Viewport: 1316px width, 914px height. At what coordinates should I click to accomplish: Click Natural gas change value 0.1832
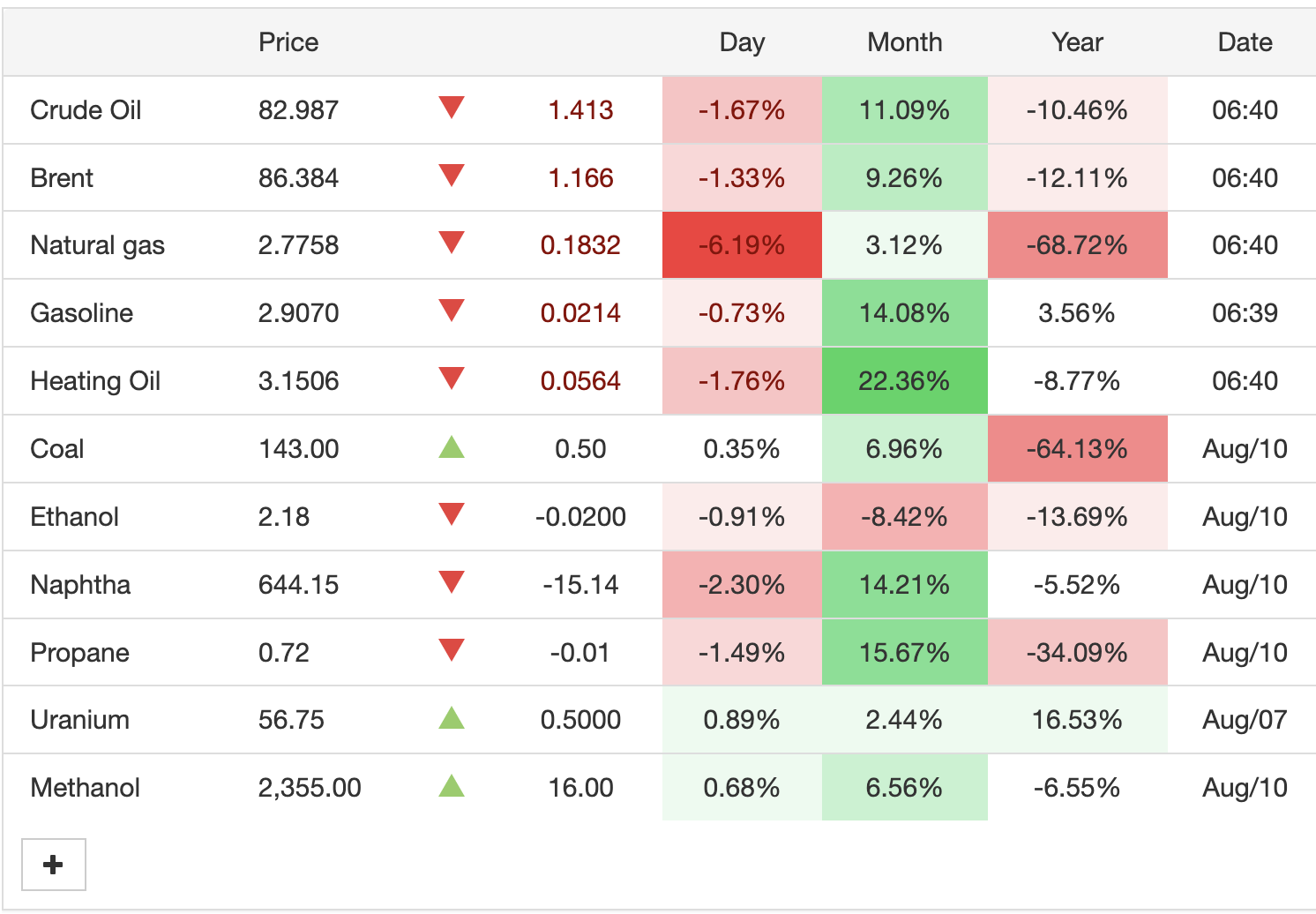[x=580, y=245]
